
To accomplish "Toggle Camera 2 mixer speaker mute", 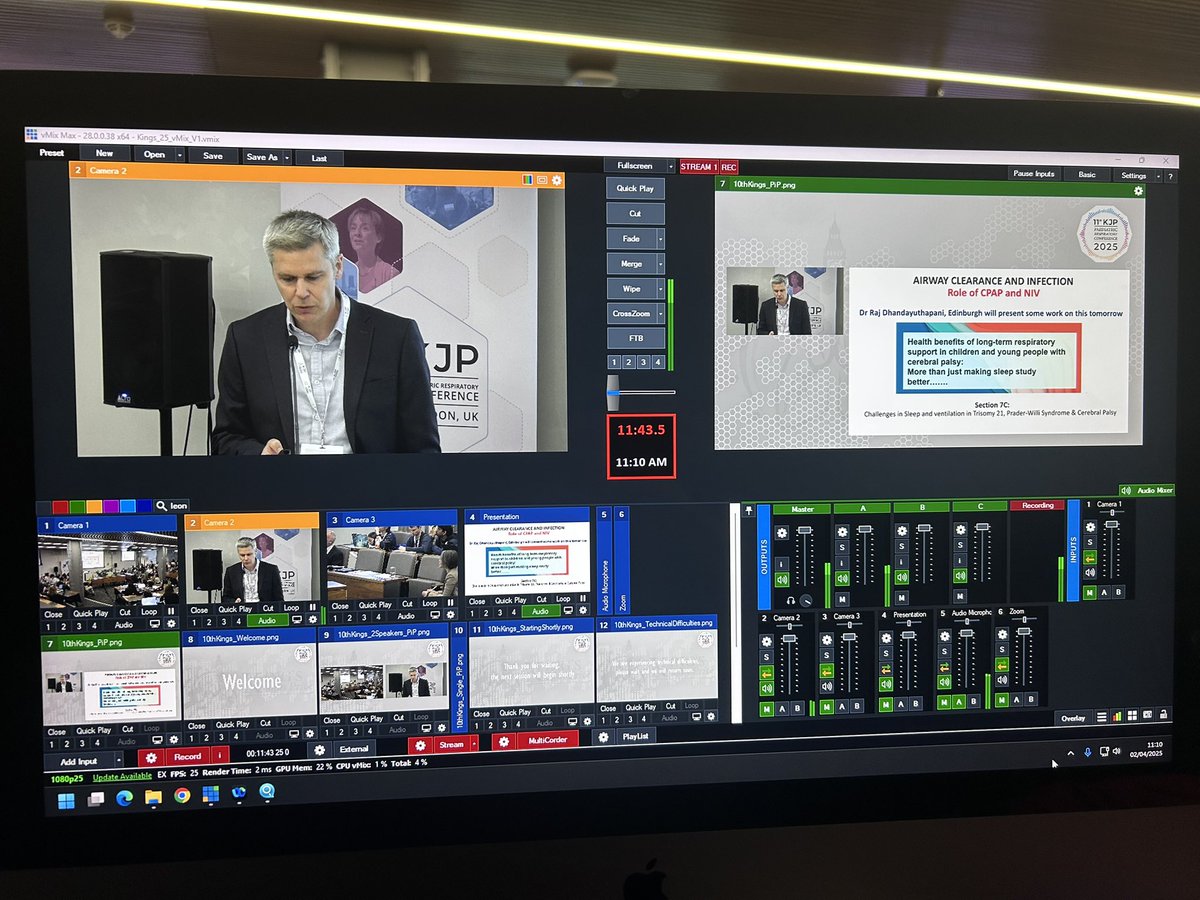I will [x=766, y=688].
